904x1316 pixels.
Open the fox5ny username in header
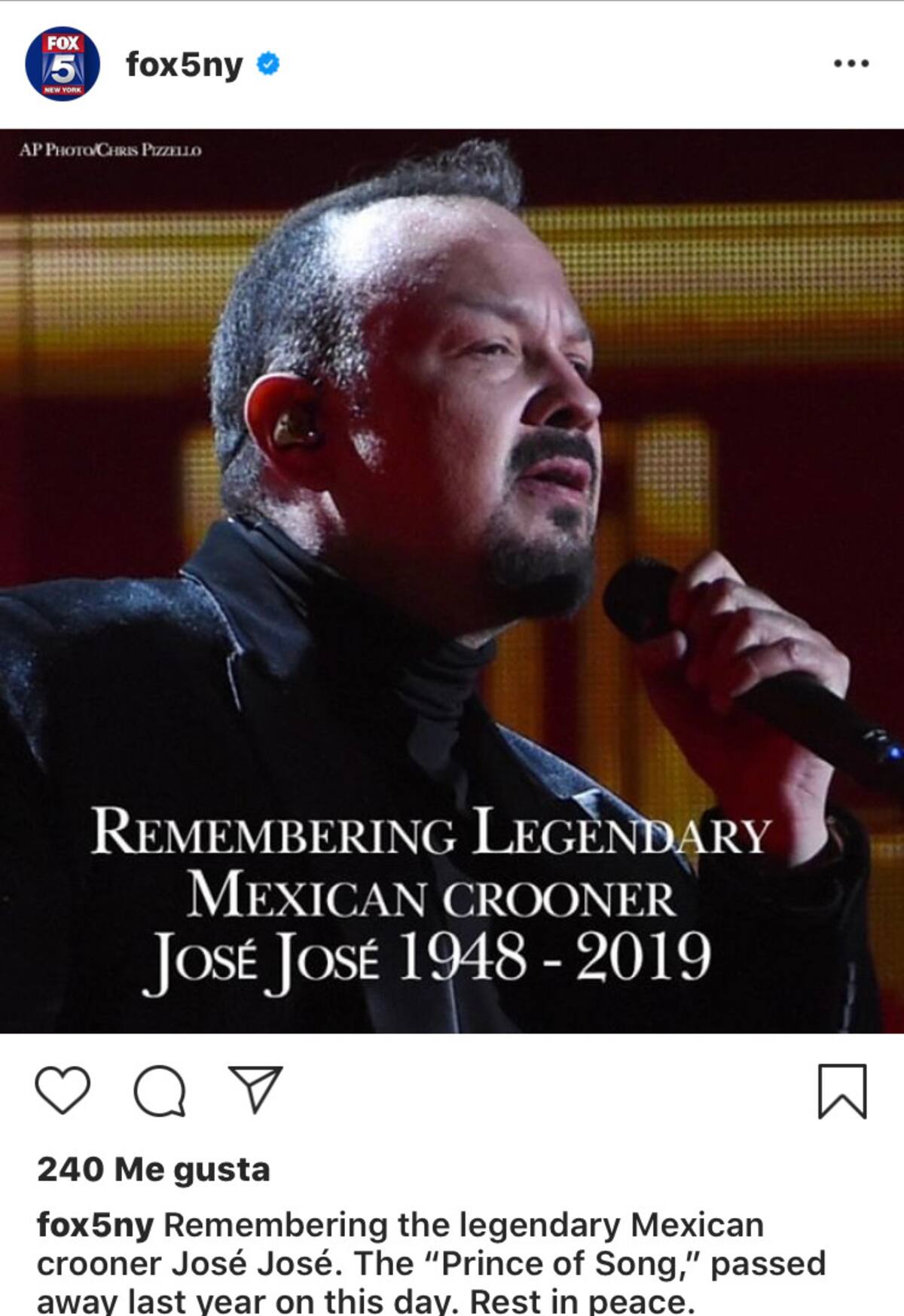(x=185, y=65)
